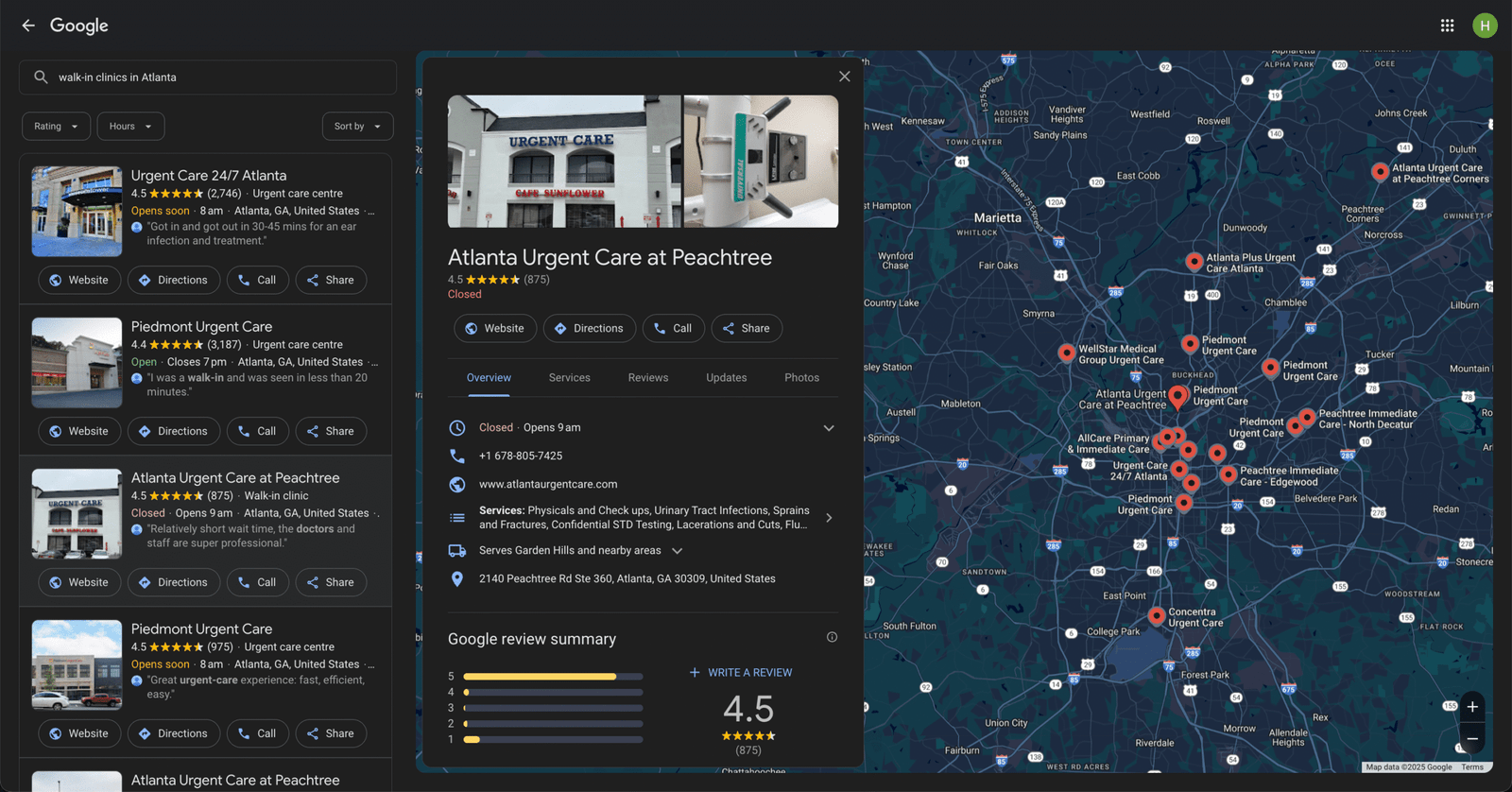Zoom out on the map
This screenshot has height=792, width=1512.
(x=1472, y=739)
